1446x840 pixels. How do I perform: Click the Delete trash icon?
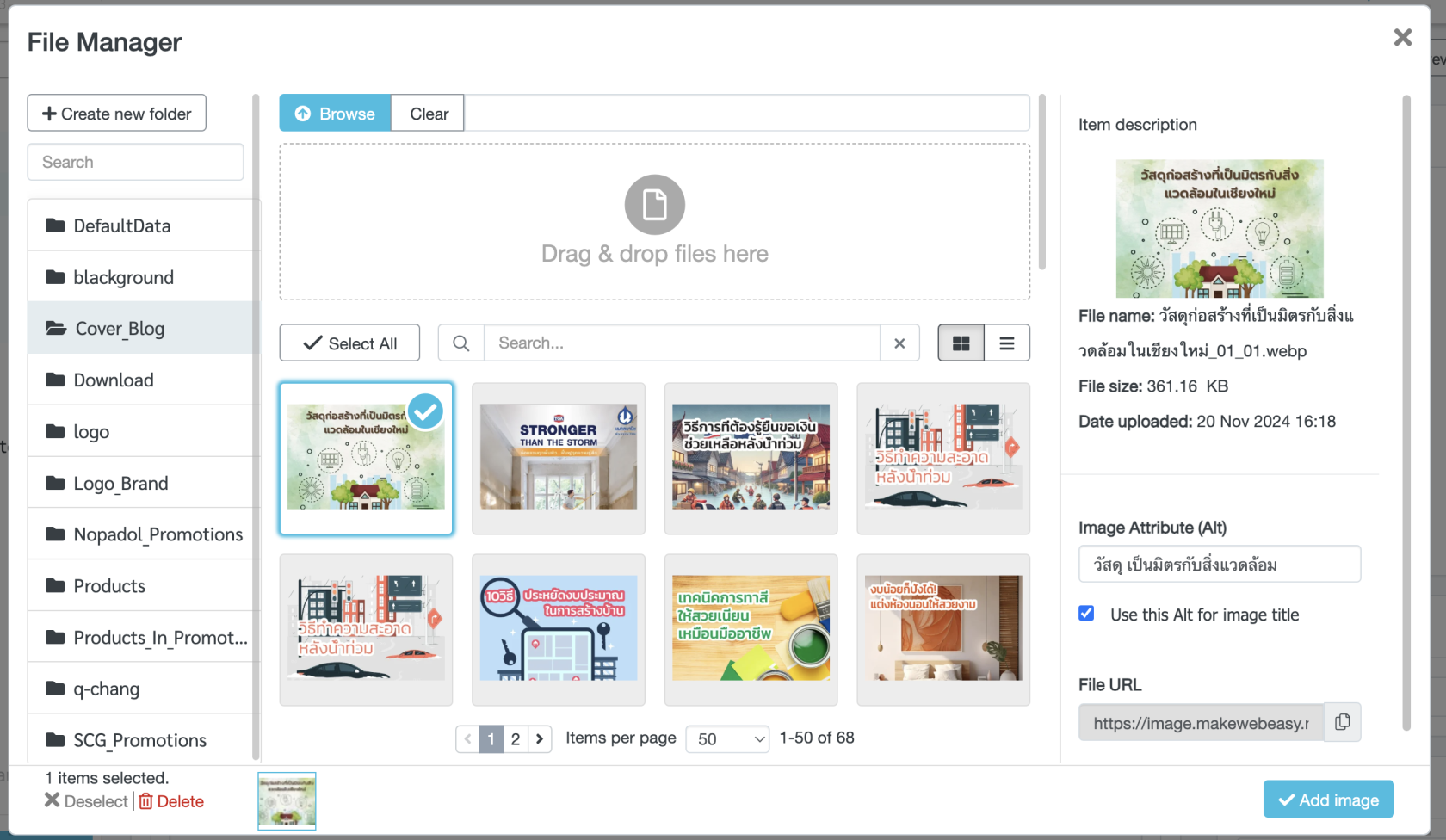tap(146, 801)
